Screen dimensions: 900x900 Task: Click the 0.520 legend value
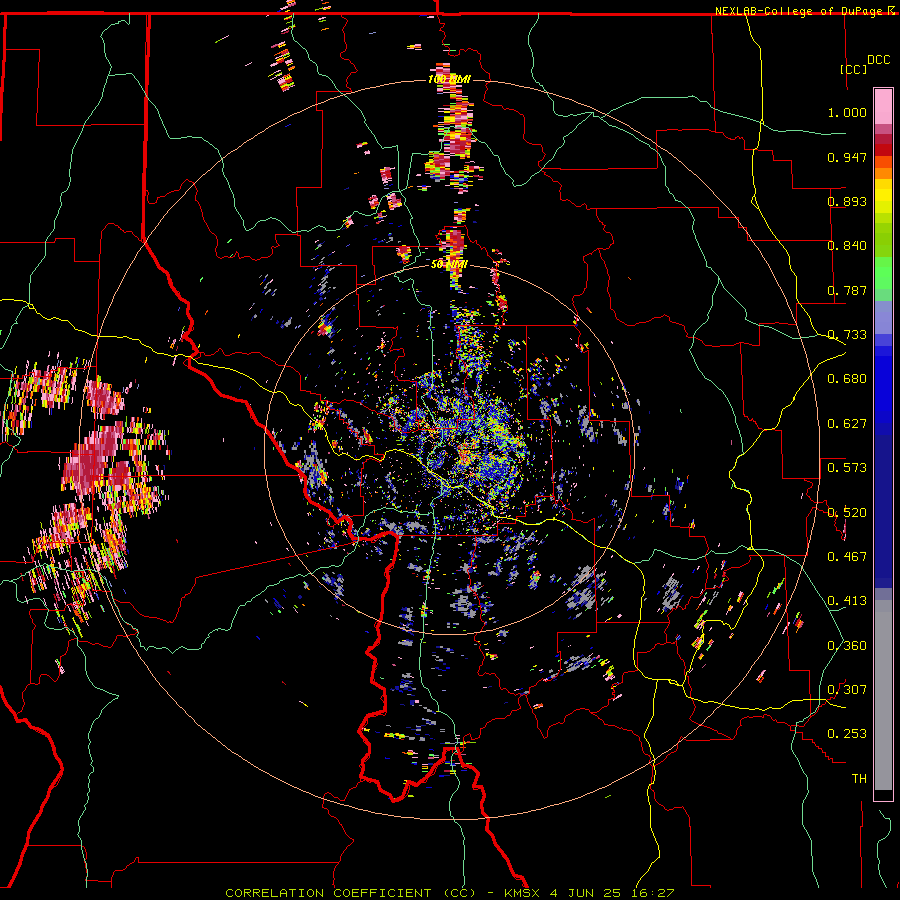[x=847, y=512]
